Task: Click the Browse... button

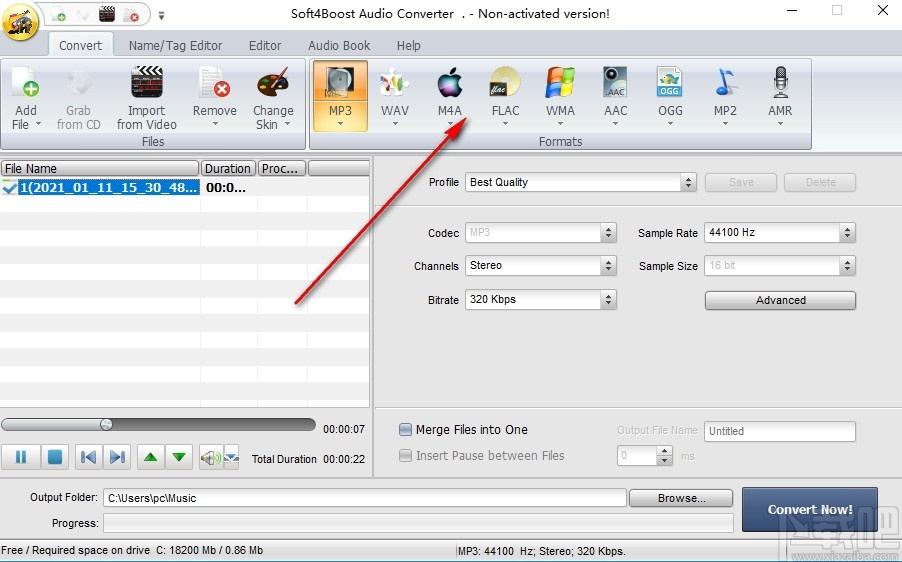Action: [x=681, y=498]
